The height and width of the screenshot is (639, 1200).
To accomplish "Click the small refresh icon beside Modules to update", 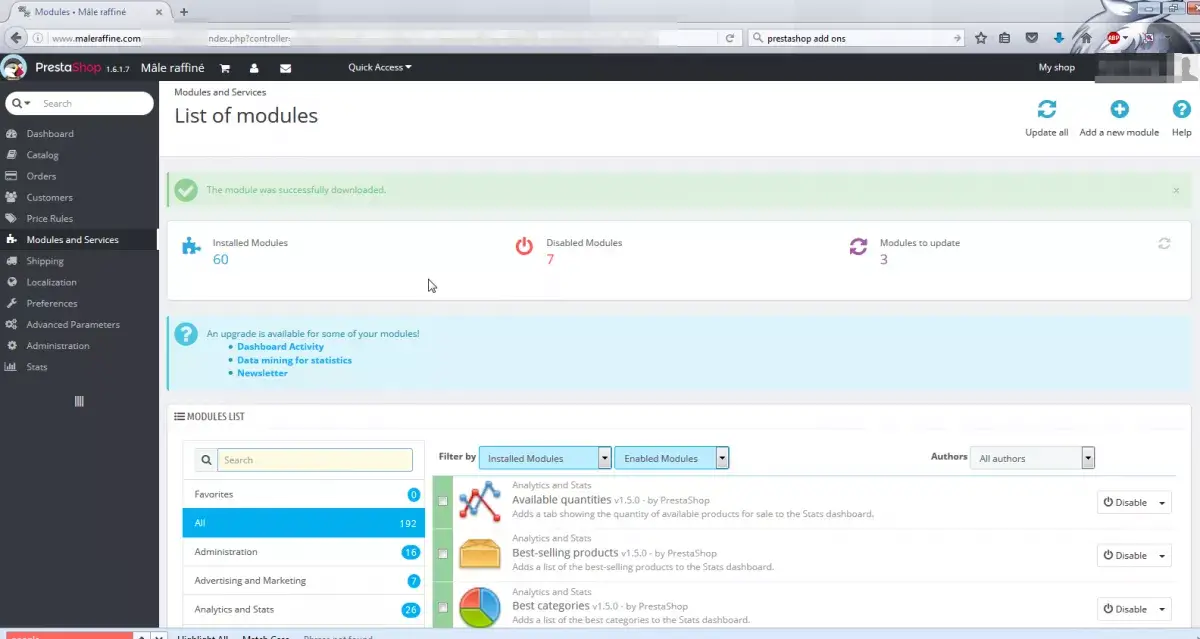I will 1164,243.
